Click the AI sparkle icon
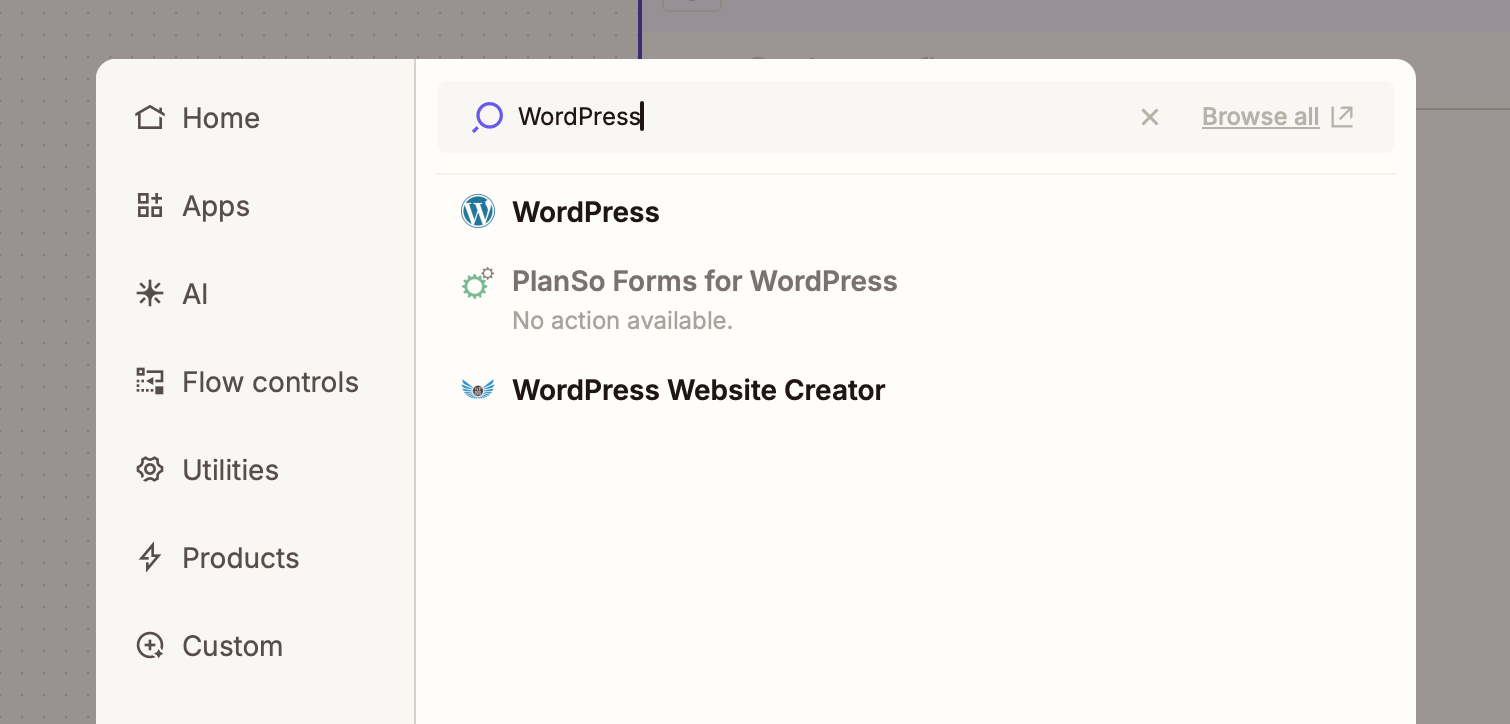Screen dimensions: 1510x724 [150, 294]
